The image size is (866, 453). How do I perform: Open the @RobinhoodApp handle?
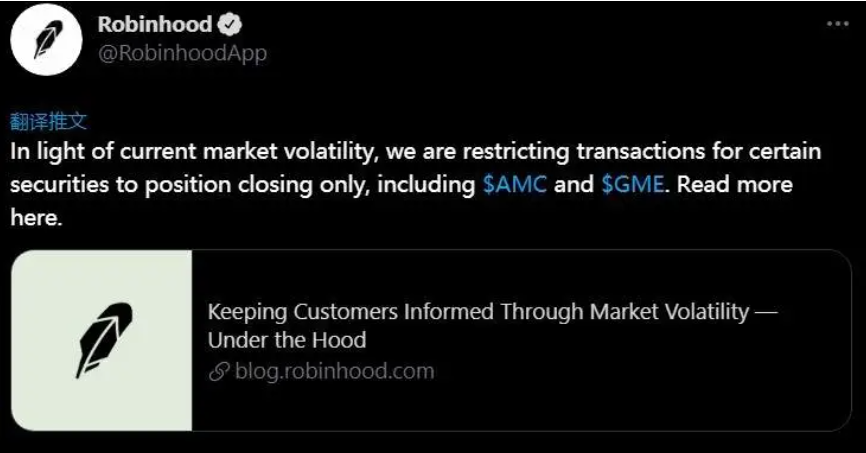(182, 54)
